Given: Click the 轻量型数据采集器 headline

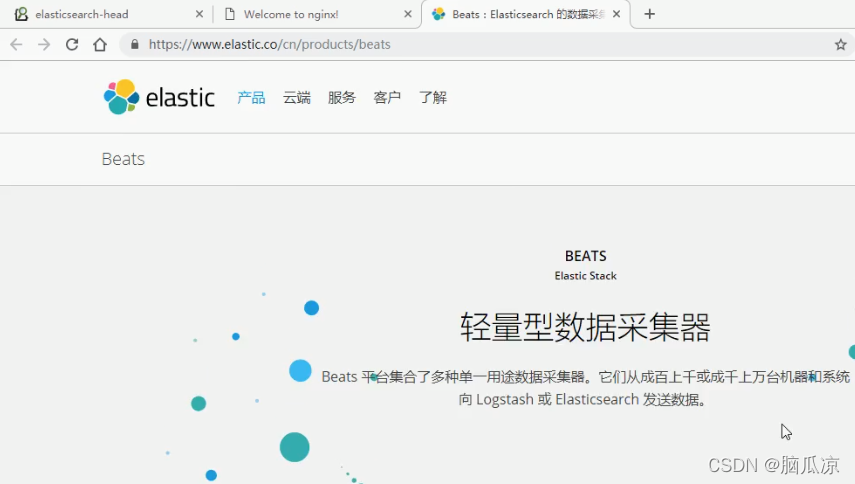Looking at the screenshot, I should click(586, 327).
